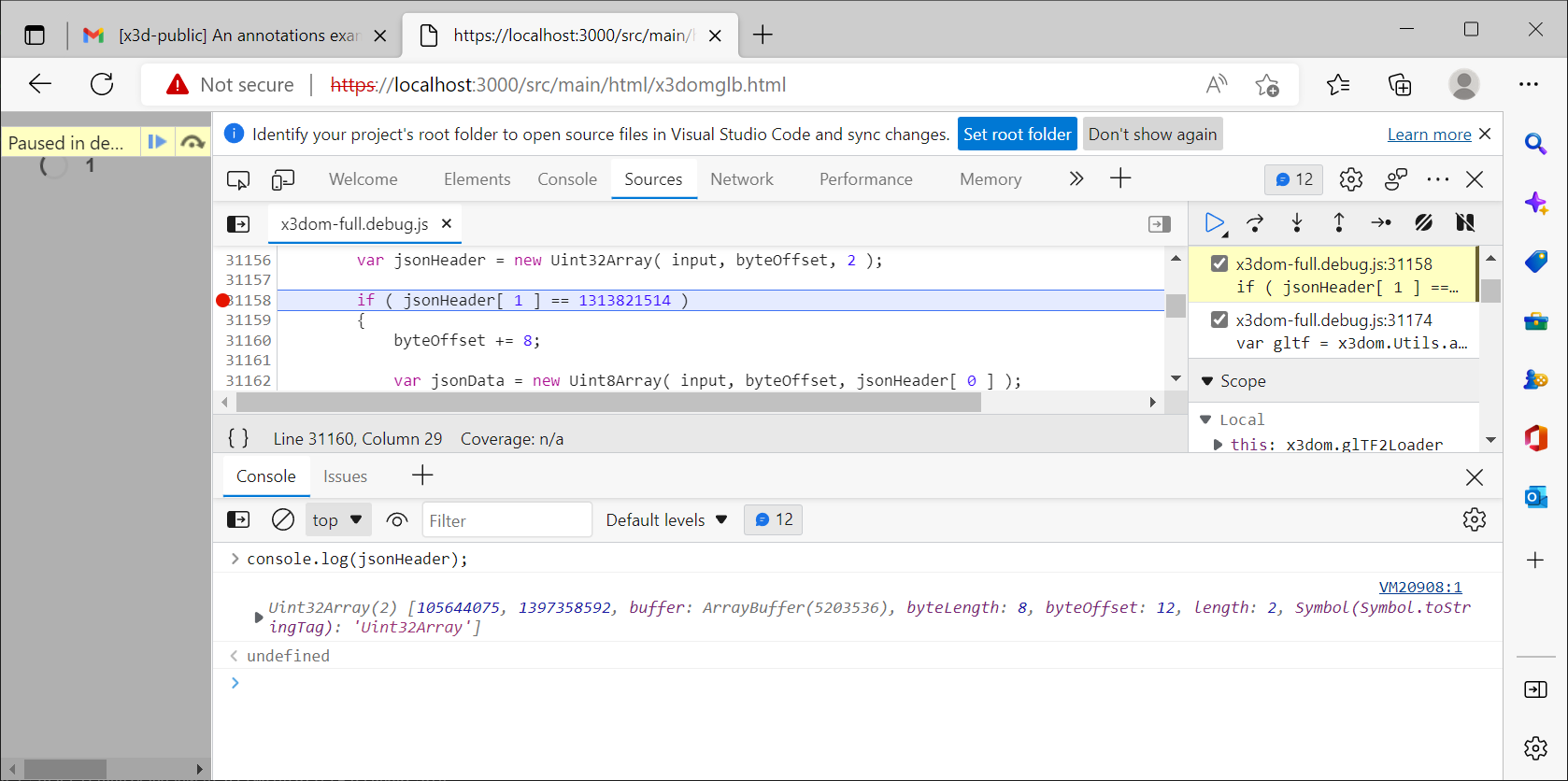The image size is (1568, 781).
Task: Switch to the Issues drawer tab
Action: pyautogui.click(x=345, y=476)
